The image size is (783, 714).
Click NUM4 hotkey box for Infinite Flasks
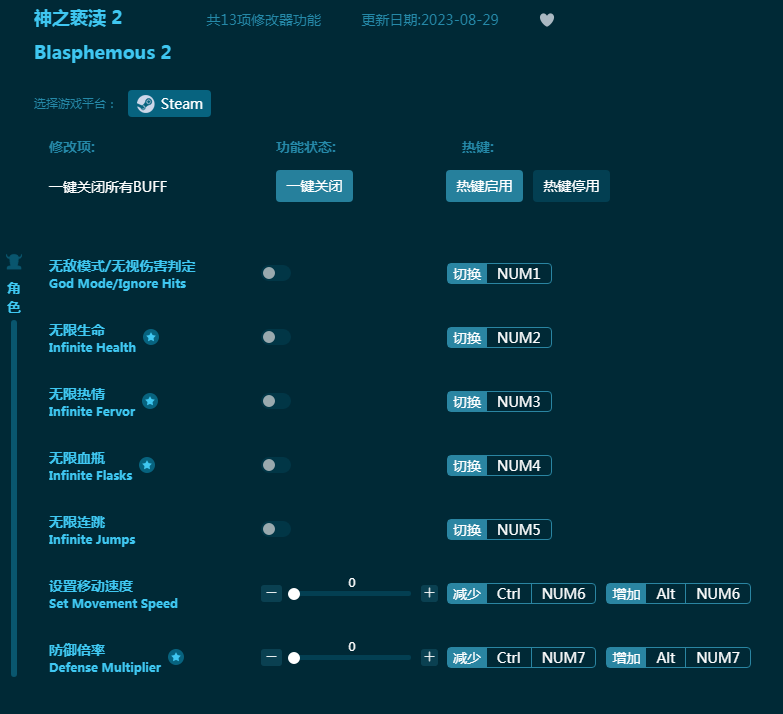tap(519, 465)
